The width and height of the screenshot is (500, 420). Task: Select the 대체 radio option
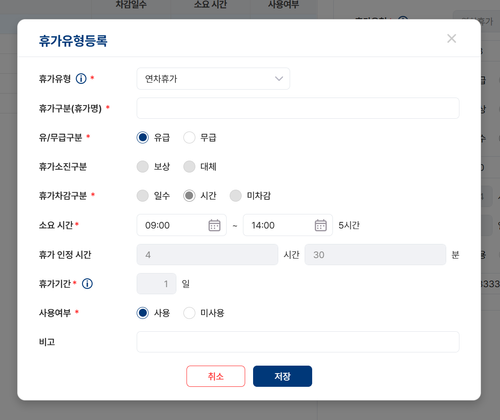[x=189, y=166]
